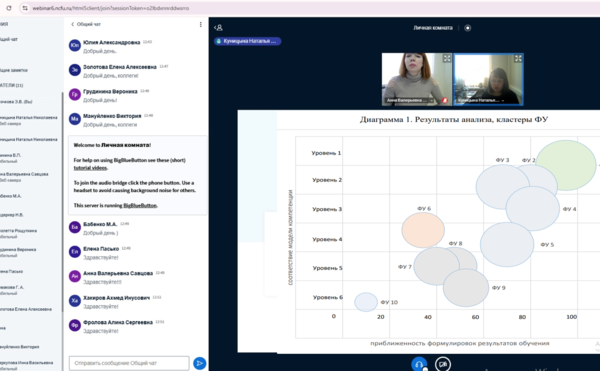Expand first webcam to fullscreen

(447, 58)
